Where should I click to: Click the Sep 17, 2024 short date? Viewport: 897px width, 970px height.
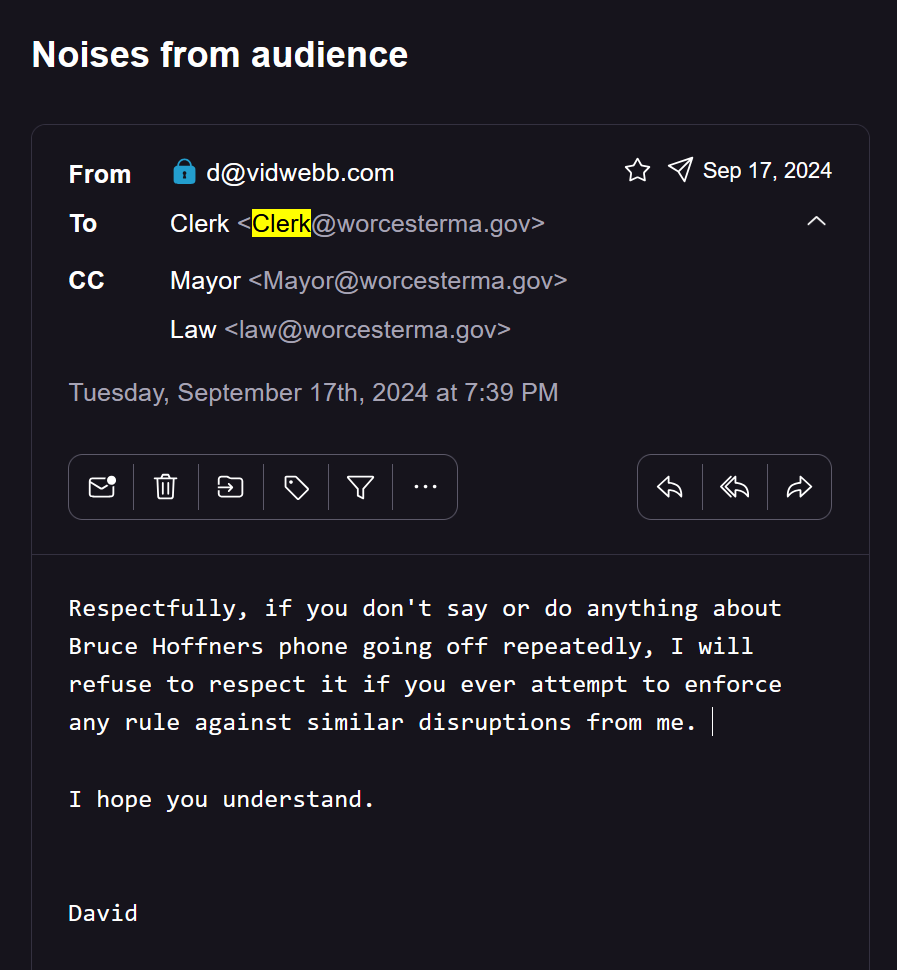(767, 171)
